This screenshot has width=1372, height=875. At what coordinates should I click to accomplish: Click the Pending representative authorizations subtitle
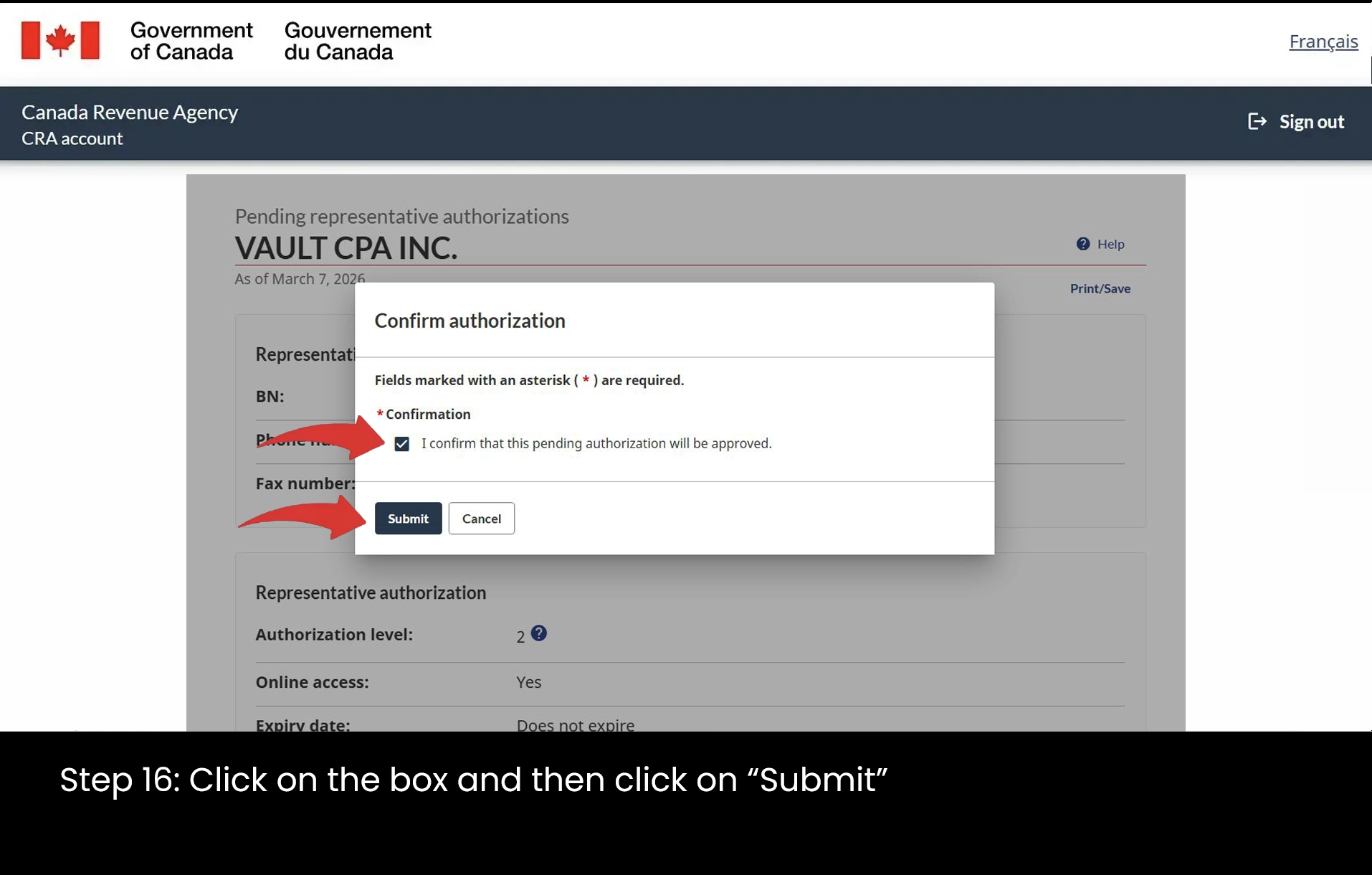pos(401,216)
